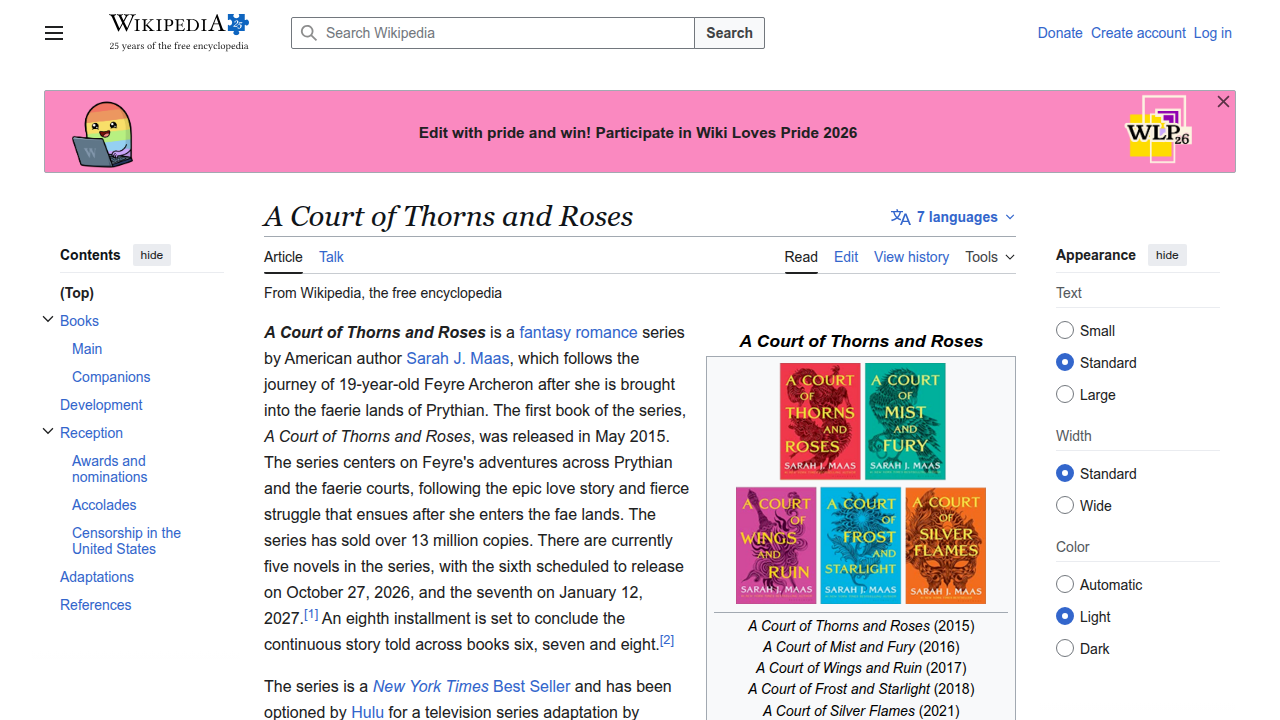
Task: Open the A Court of Silver Flames cover
Action: coord(945,545)
